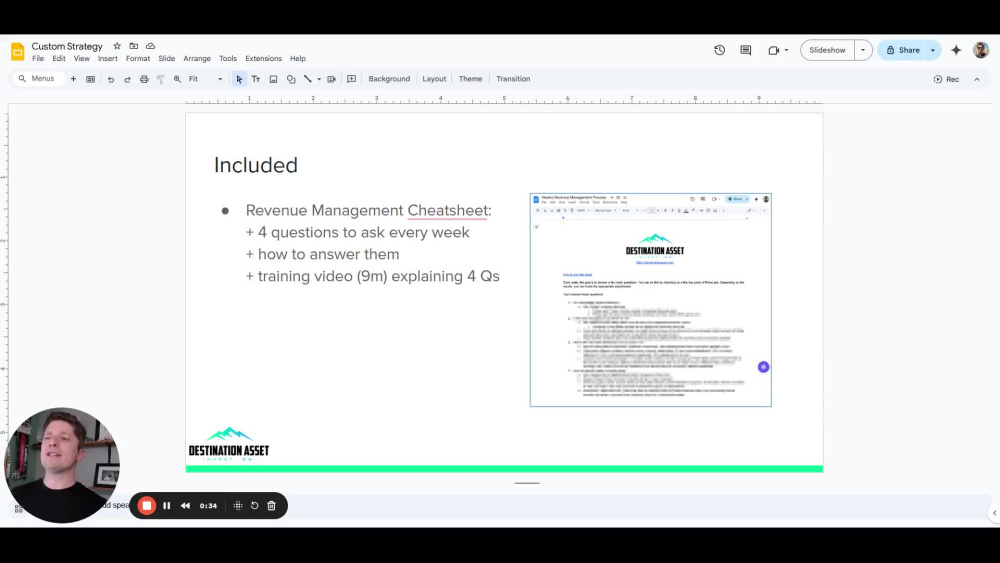Image resolution: width=1000 pixels, height=563 pixels.
Task: View cloud save status icon
Action: [151, 46]
